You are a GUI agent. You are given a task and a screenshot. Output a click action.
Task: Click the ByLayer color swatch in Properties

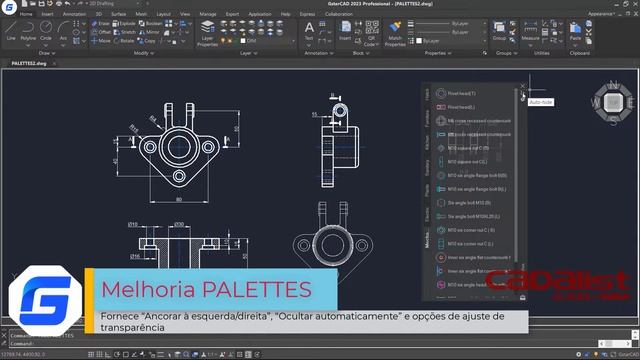tap(419, 41)
